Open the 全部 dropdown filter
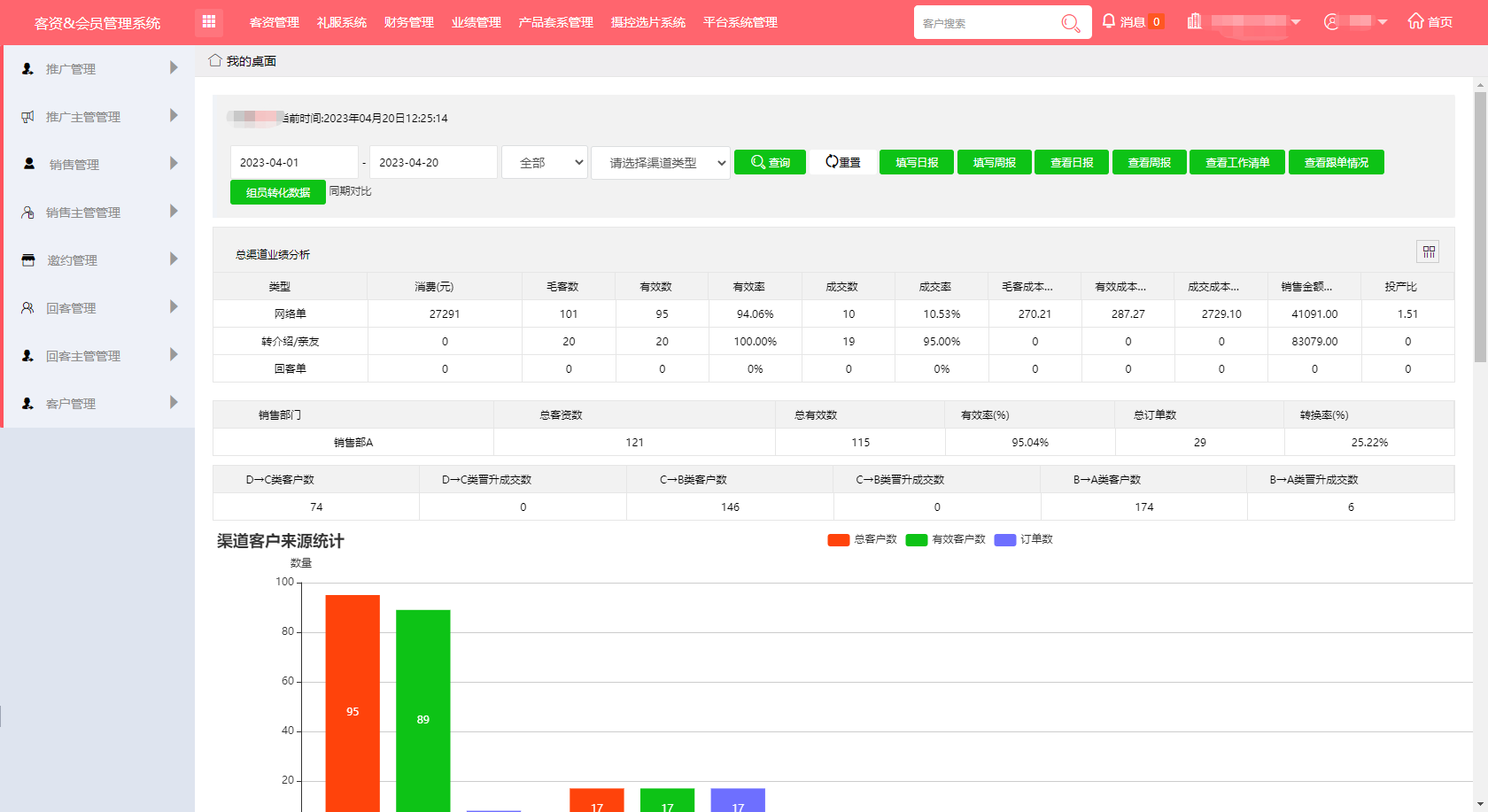The width and height of the screenshot is (1488, 812). (x=545, y=162)
